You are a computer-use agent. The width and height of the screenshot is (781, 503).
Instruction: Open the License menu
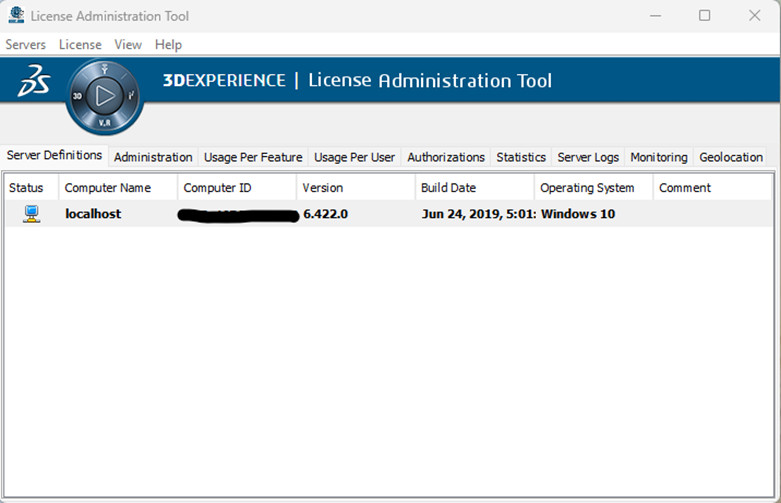(80, 44)
